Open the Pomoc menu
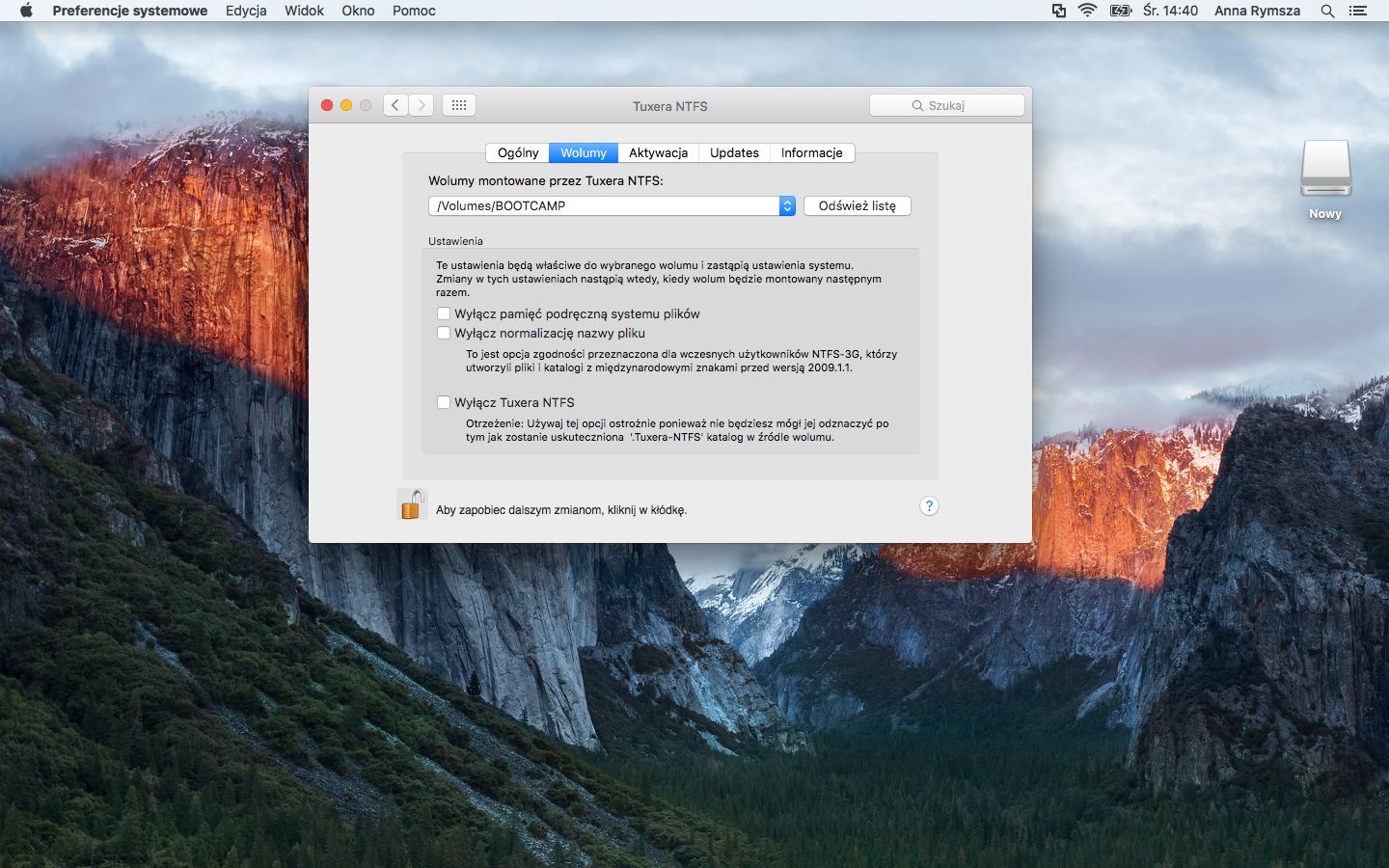The width and height of the screenshot is (1389, 868). tap(414, 11)
